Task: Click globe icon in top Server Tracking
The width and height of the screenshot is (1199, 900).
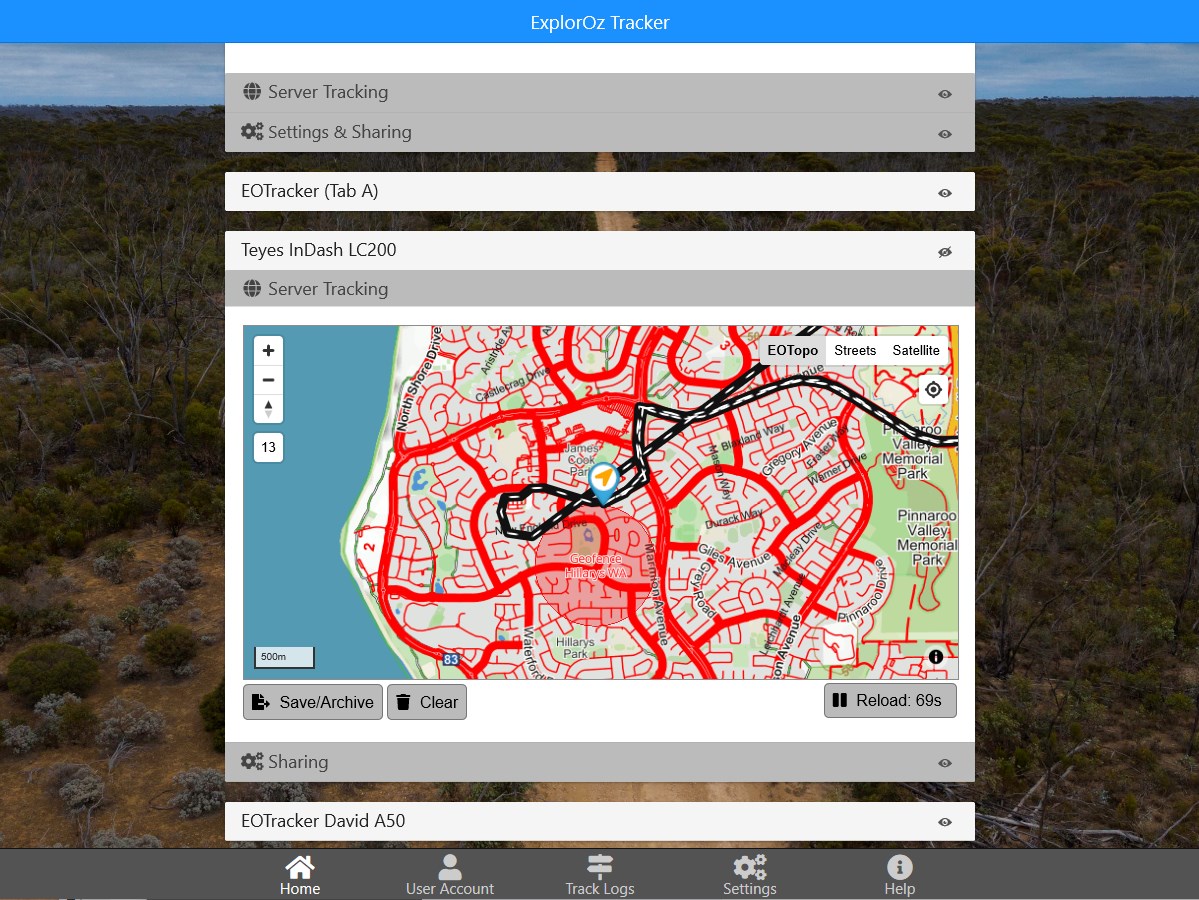Action: pyautogui.click(x=252, y=92)
